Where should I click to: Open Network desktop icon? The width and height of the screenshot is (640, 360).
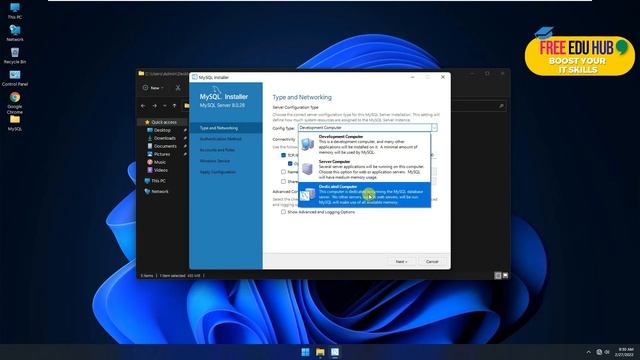coord(15,33)
